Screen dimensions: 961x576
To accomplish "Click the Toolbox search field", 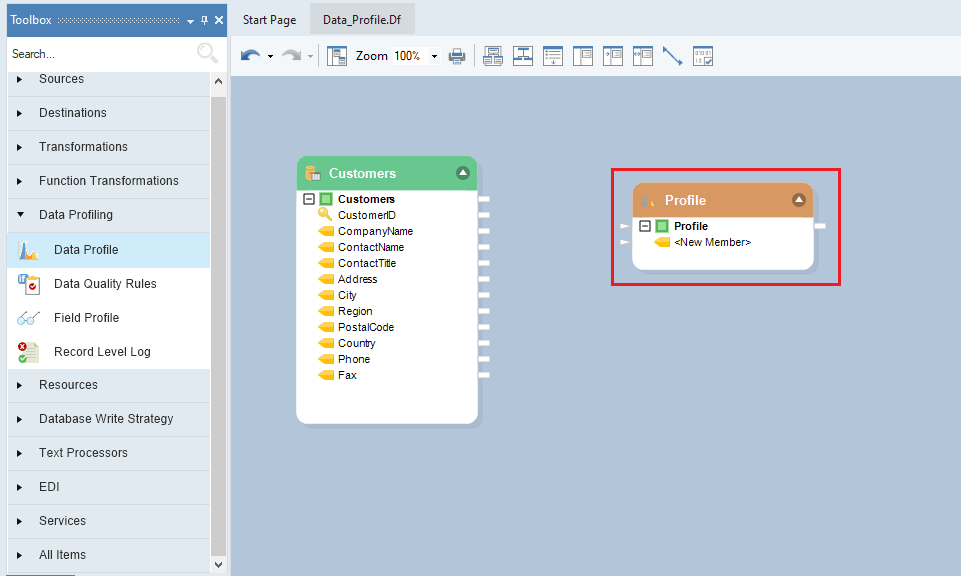I will tap(100, 54).
